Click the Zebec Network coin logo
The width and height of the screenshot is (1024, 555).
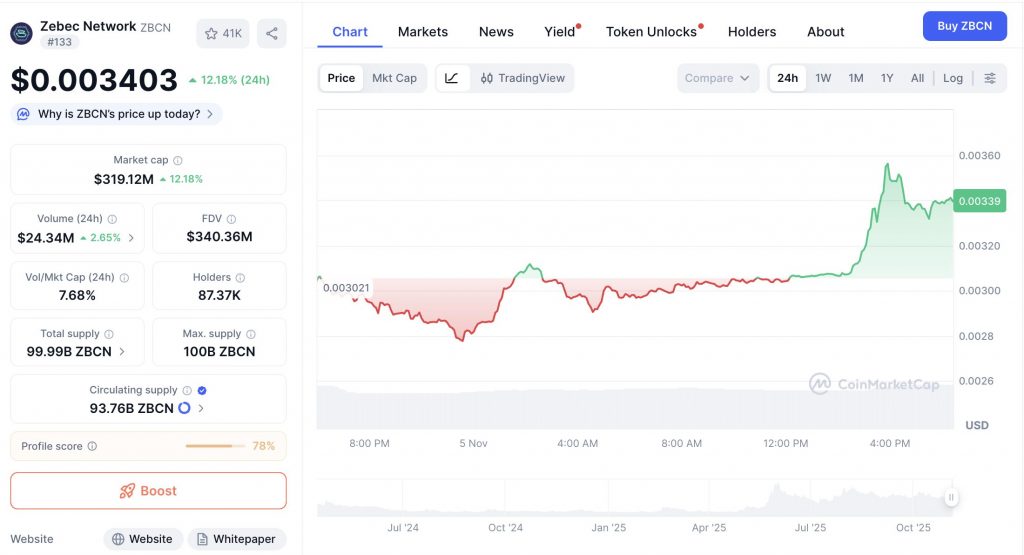[x=22, y=33]
